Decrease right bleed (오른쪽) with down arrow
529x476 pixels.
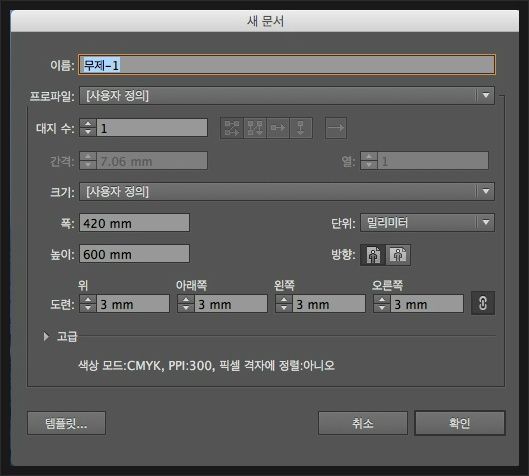click(382, 308)
